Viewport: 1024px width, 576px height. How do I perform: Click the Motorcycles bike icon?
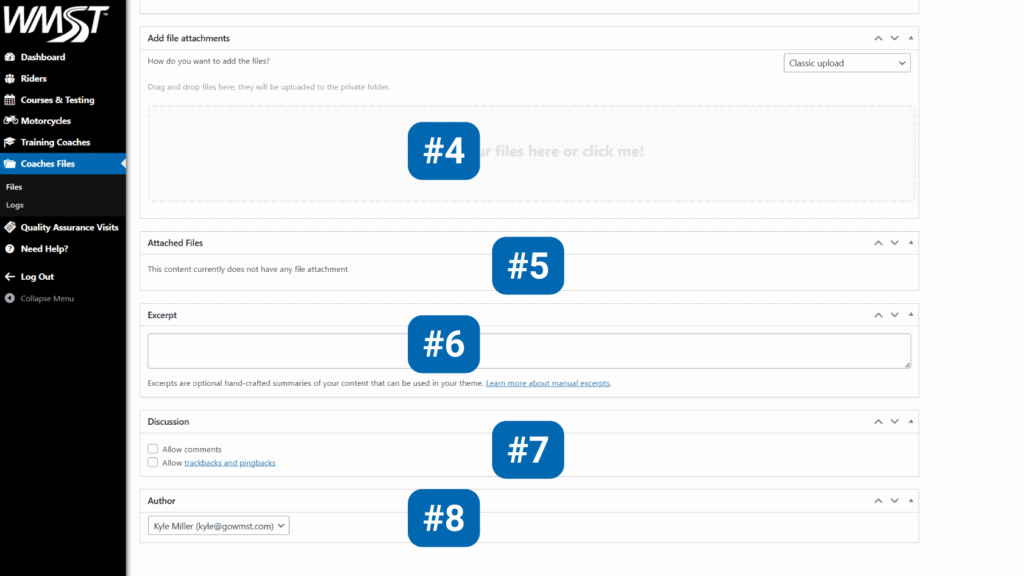point(10,121)
